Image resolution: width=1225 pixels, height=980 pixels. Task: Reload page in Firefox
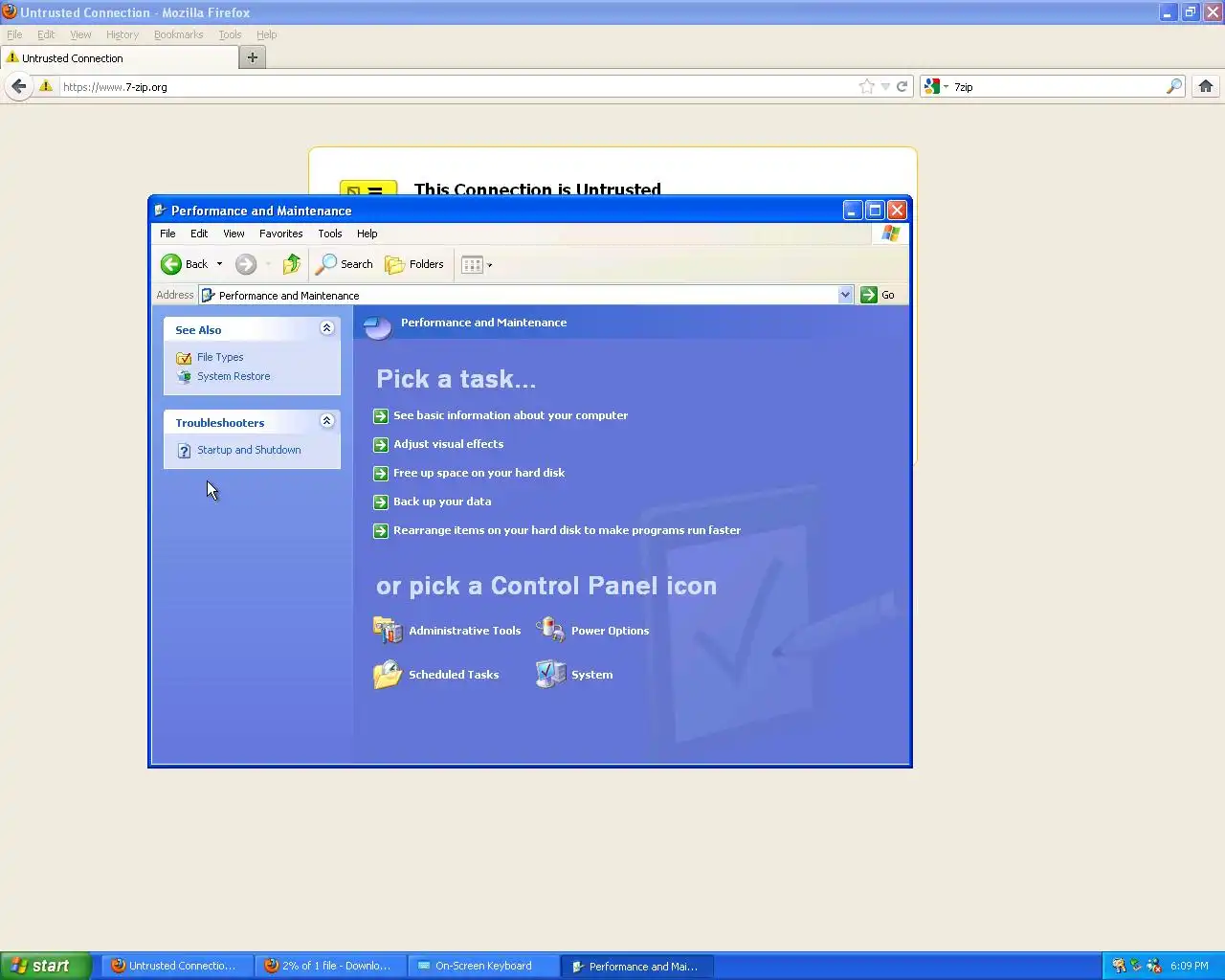tap(902, 86)
